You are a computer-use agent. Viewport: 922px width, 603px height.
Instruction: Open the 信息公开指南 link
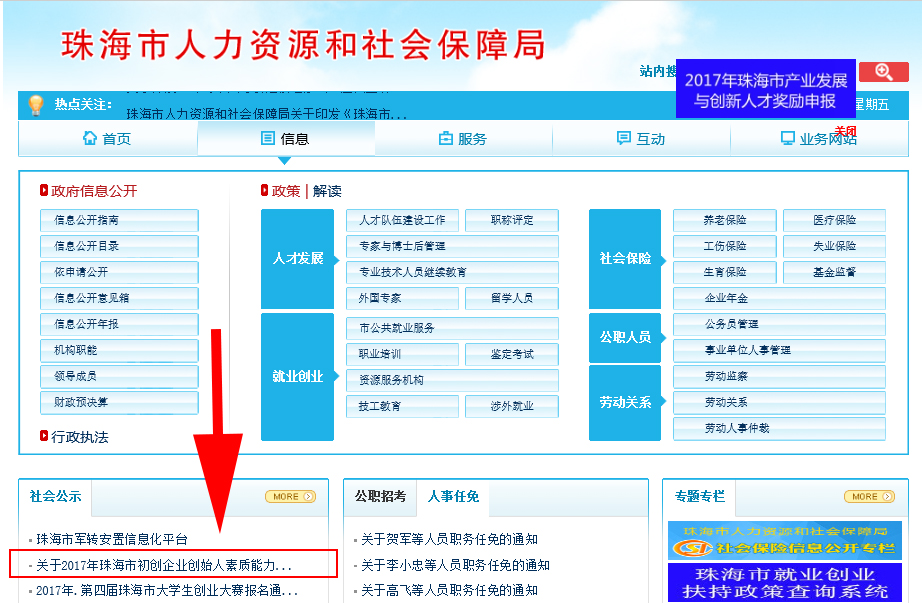119,220
